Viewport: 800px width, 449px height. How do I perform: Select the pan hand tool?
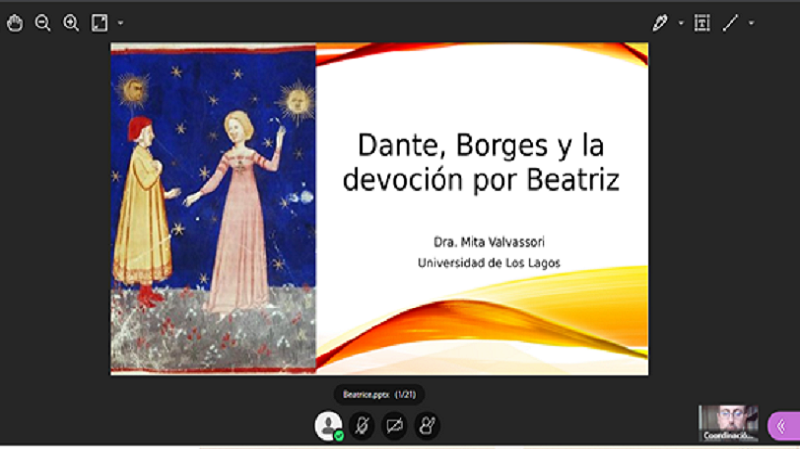tap(15, 23)
